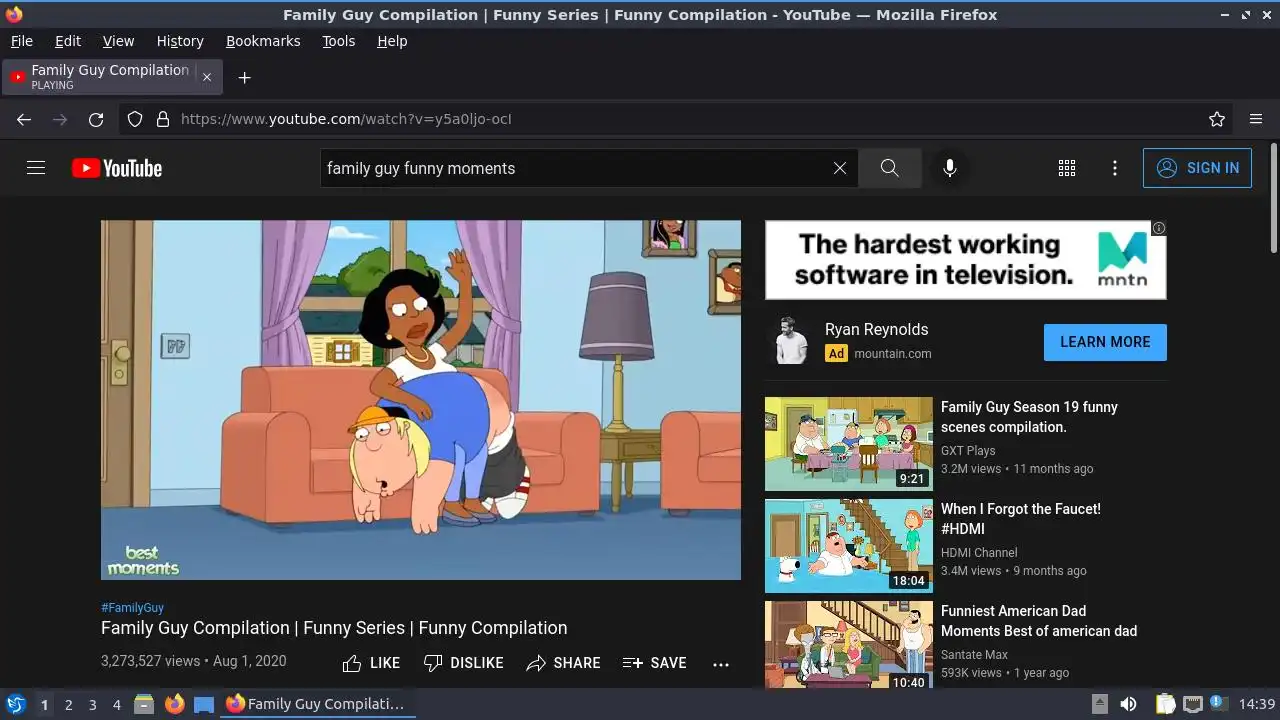Screen dimensions: 1280x720
Task: Click the tray eject arrow icon
Action: point(1099,704)
